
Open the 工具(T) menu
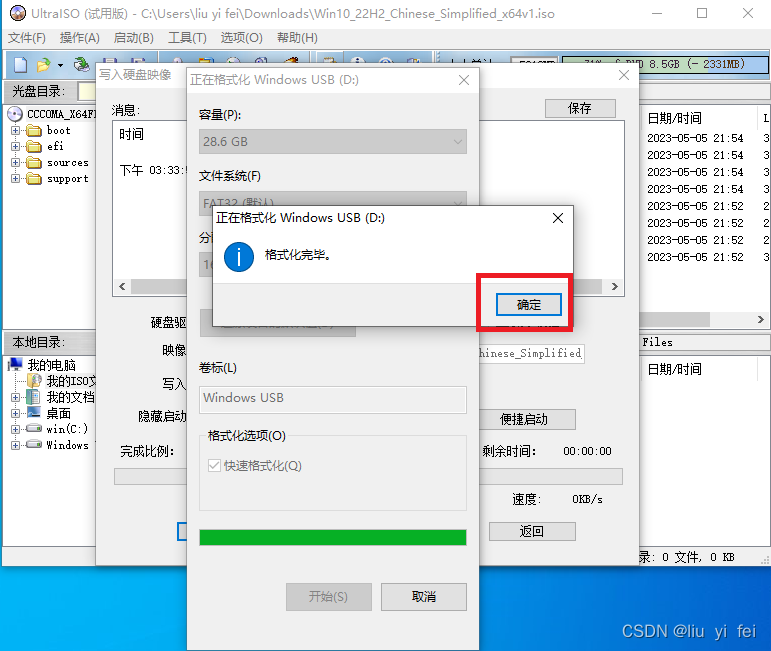tap(187, 38)
